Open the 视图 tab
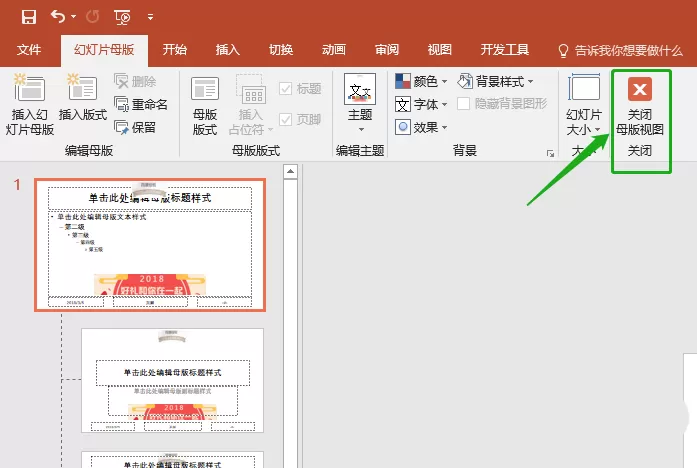Viewport: 697px width, 468px height. [x=440, y=50]
